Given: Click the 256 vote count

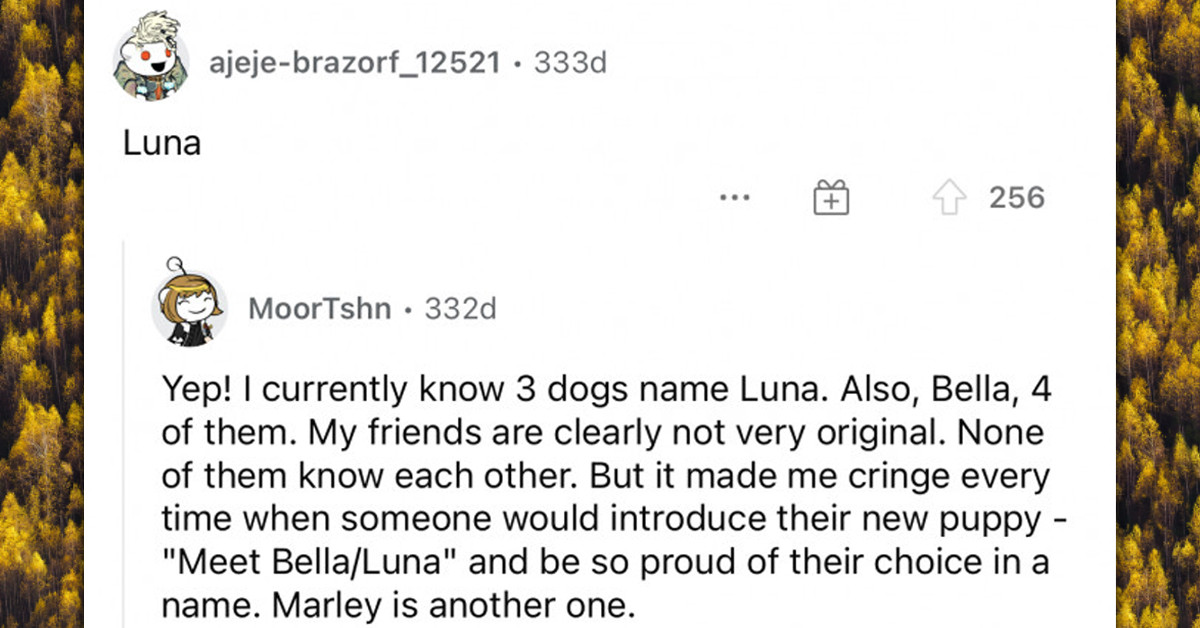Looking at the screenshot, I should [x=1017, y=197].
